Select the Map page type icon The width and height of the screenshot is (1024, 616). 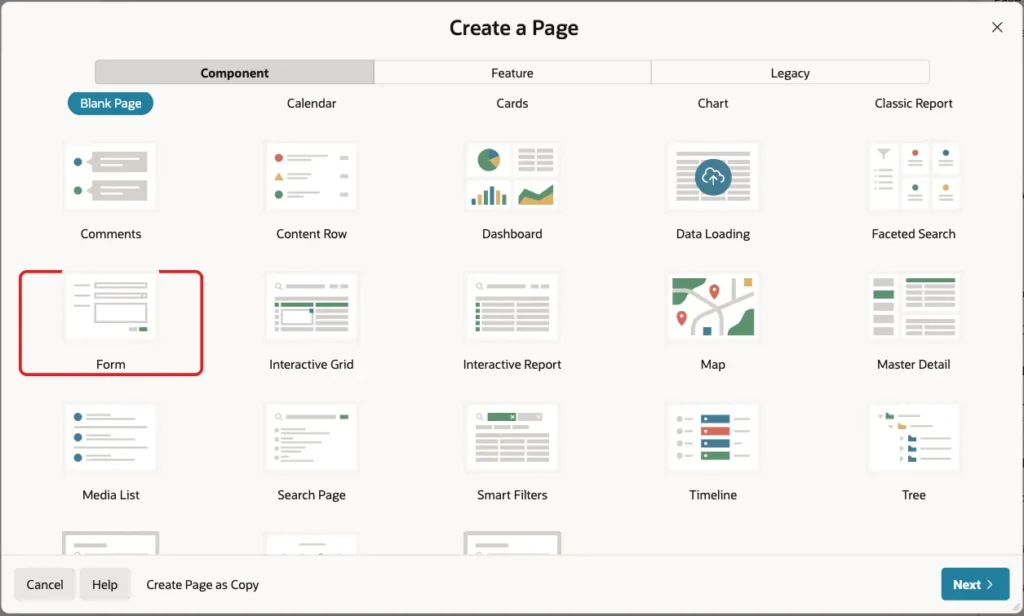pyautogui.click(x=712, y=307)
